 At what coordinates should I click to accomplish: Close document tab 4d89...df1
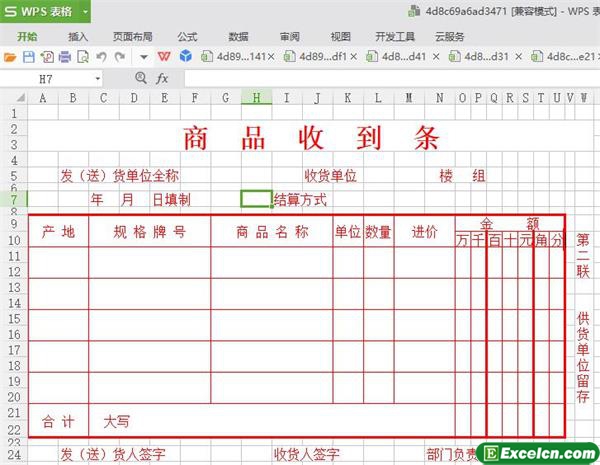coord(354,57)
